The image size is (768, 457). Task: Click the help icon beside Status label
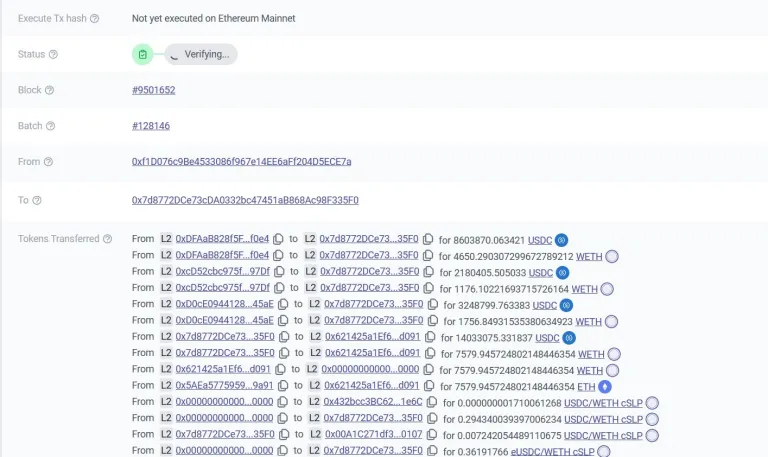point(53,55)
